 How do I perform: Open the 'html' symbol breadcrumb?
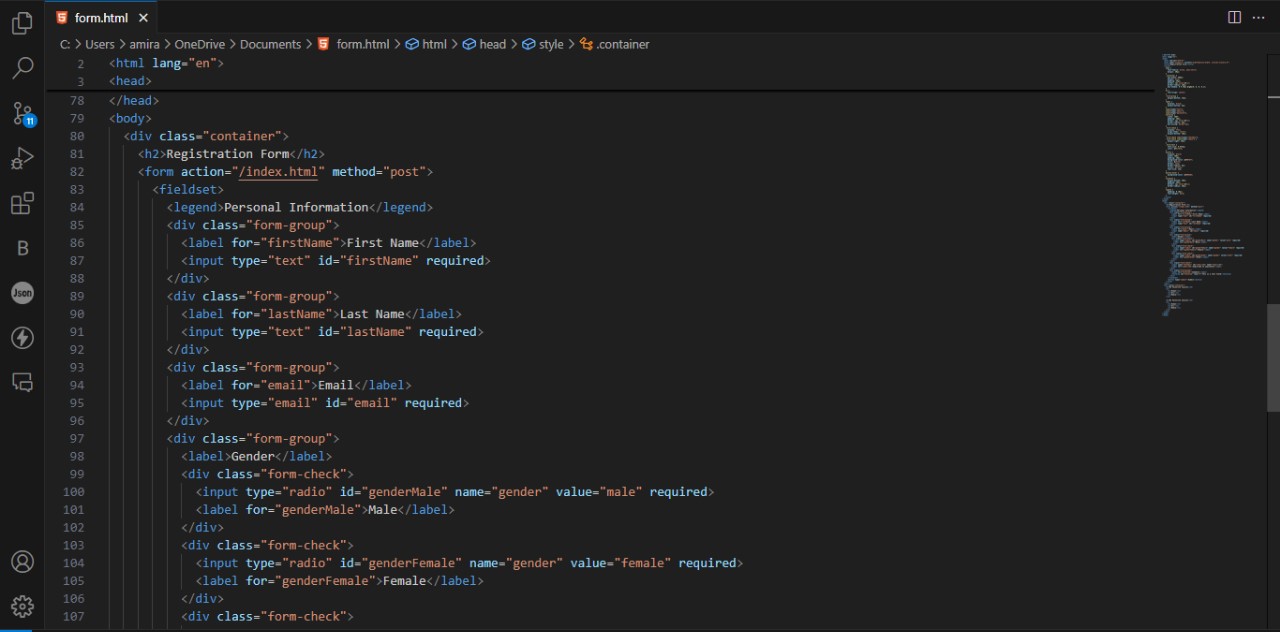427,44
